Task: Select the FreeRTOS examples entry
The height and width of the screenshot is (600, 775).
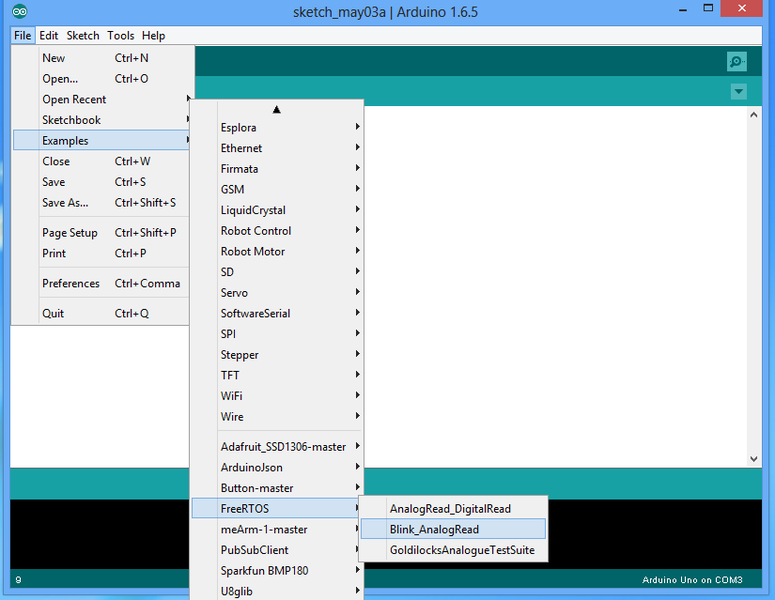Action: click(x=277, y=509)
